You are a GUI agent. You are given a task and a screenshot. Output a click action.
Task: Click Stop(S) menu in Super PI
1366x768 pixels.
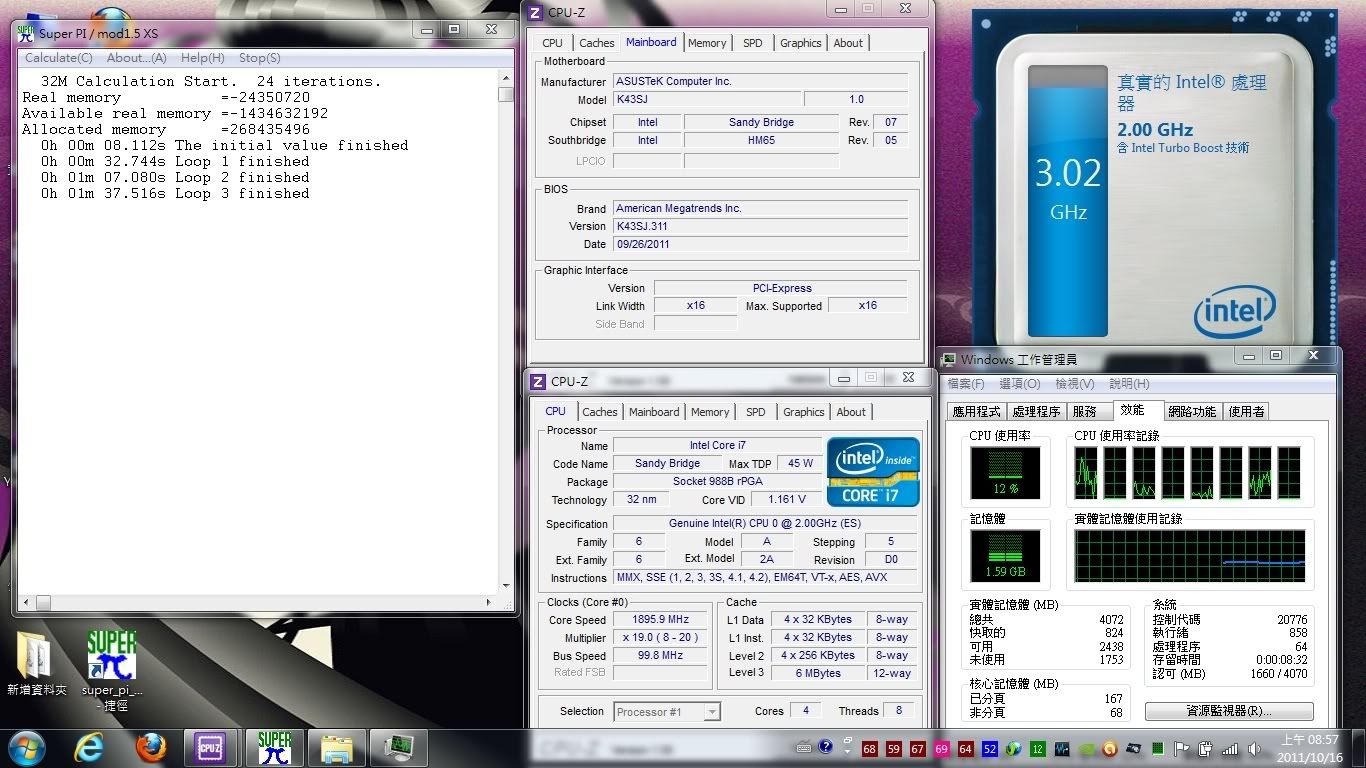point(260,58)
